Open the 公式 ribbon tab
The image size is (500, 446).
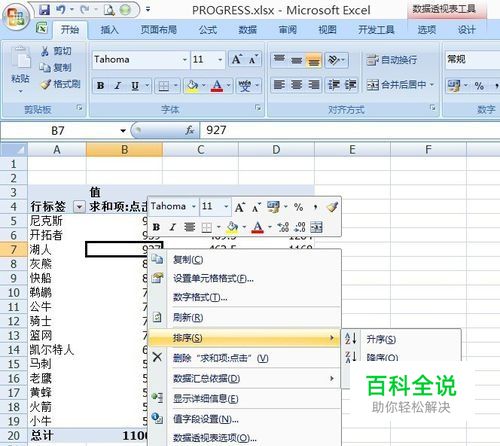point(208,30)
